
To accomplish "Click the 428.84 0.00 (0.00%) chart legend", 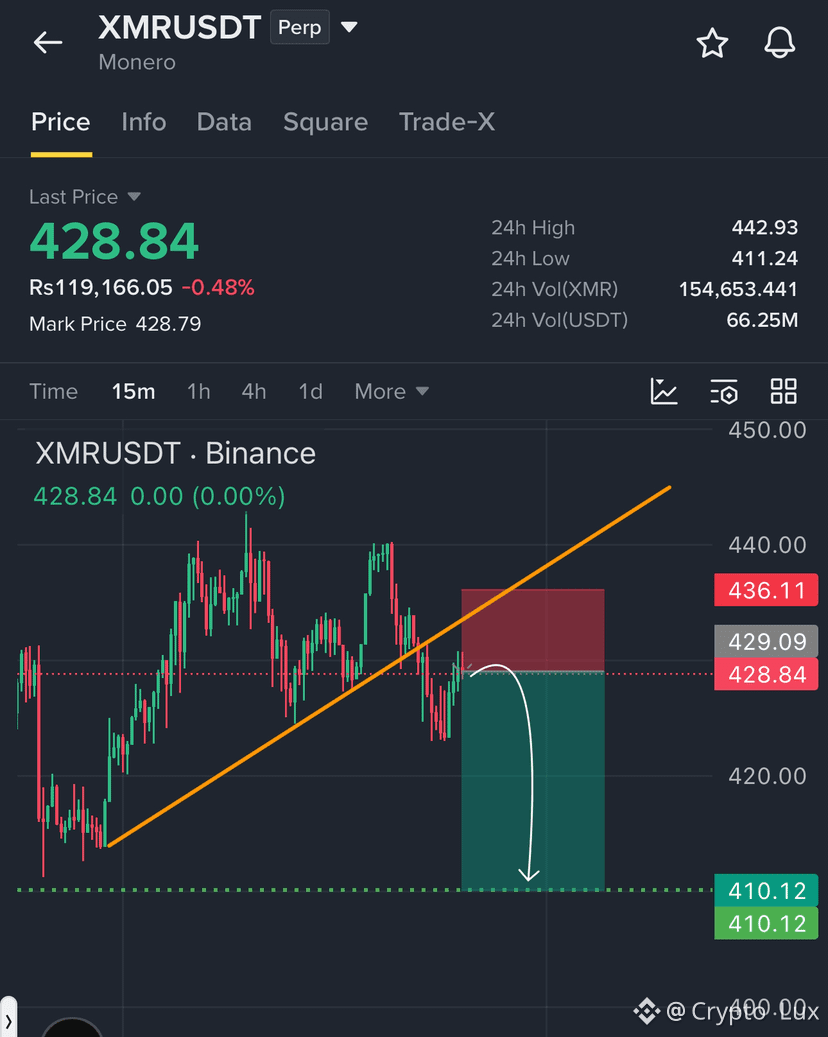I will click(159, 496).
